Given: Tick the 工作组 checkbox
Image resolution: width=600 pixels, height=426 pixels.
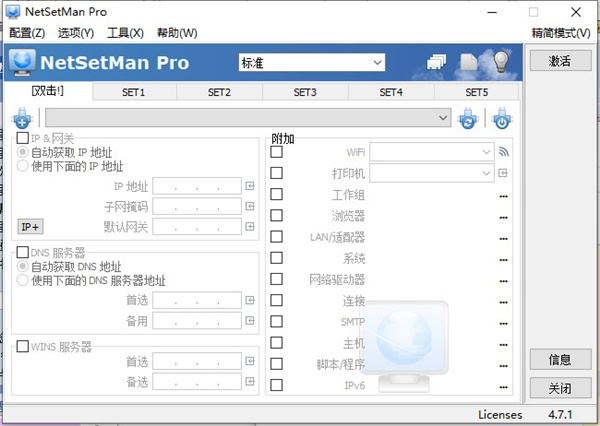Looking at the screenshot, I should pyautogui.click(x=276, y=194).
